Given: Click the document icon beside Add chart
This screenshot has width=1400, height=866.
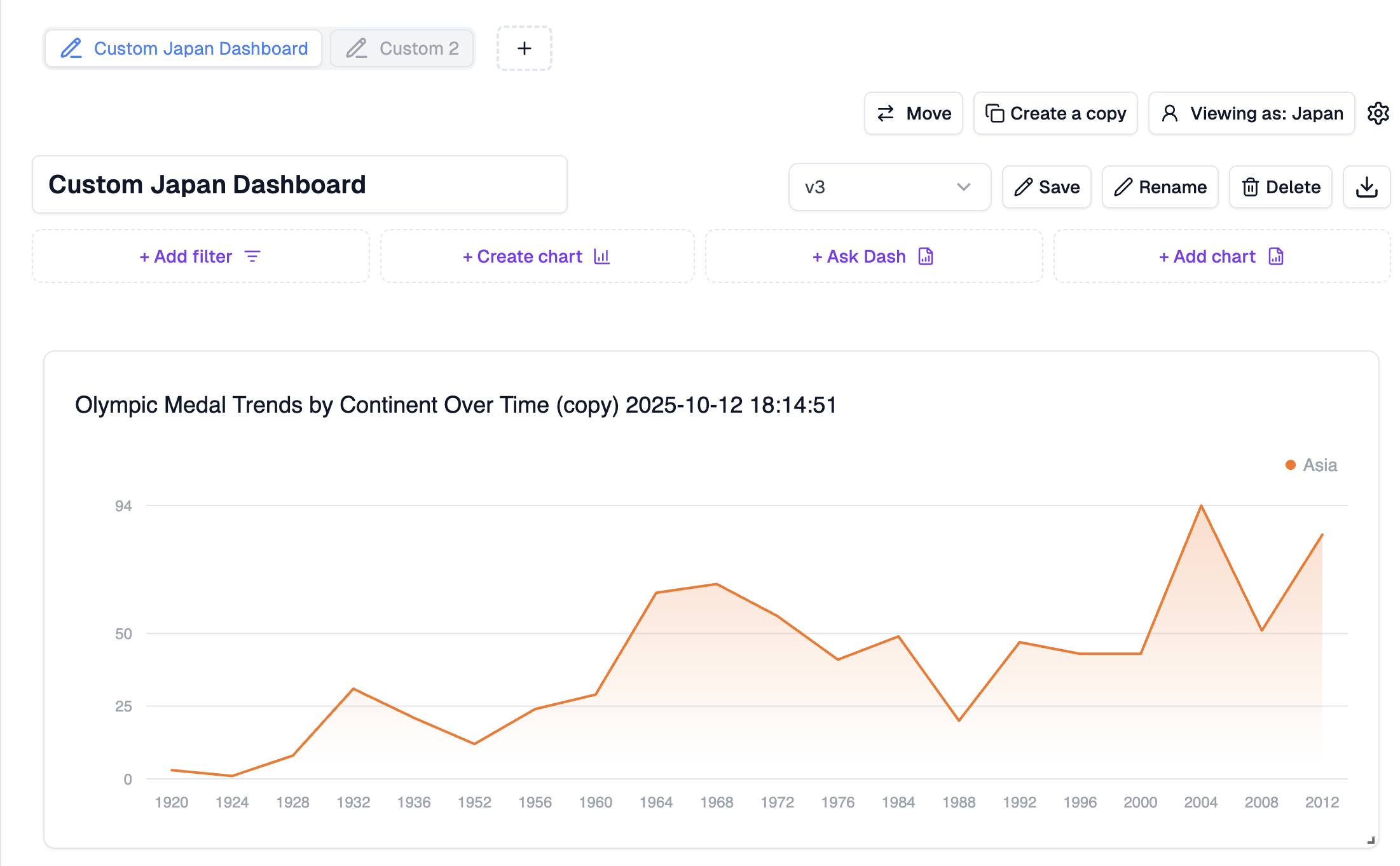Looking at the screenshot, I should (1275, 256).
